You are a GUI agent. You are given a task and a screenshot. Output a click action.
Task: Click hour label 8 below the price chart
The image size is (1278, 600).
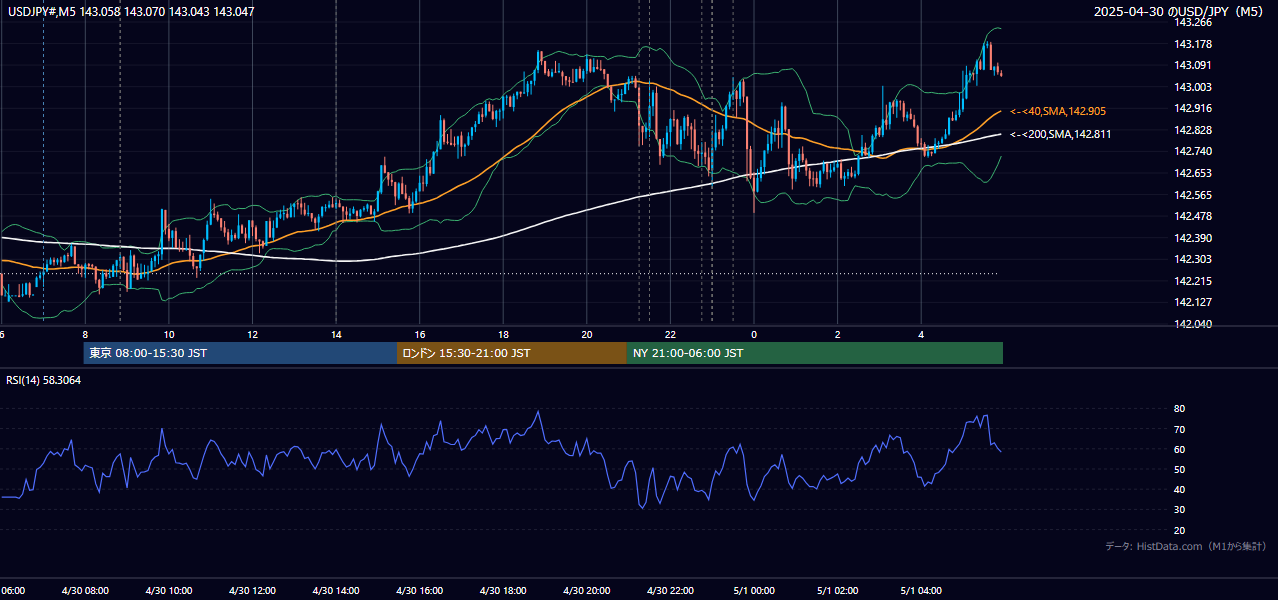(x=85, y=334)
